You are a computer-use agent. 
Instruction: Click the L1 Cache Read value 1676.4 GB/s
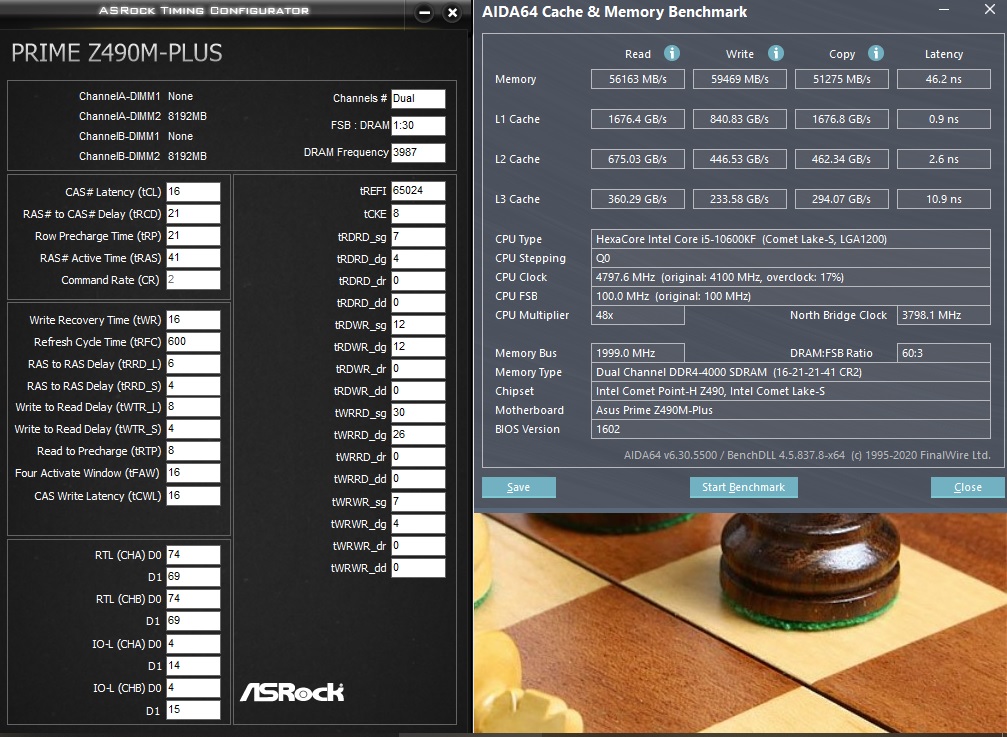(x=638, y=119)
